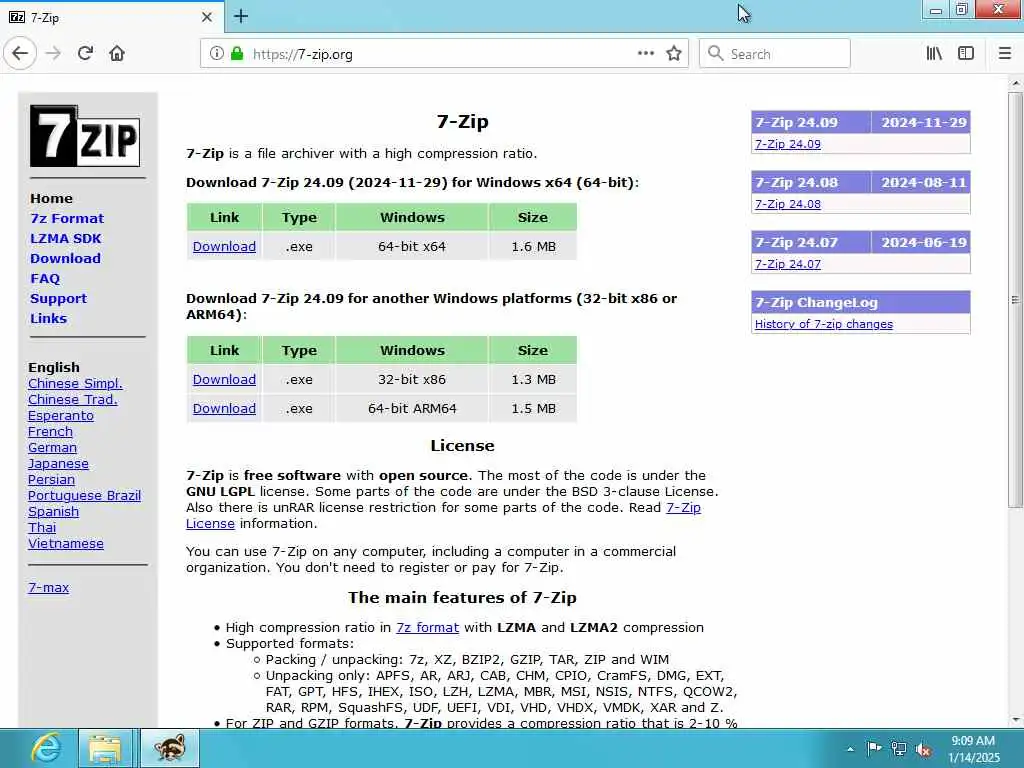
Task: Reload the 7-zip.org page
Action: click(x=85, y=54)
